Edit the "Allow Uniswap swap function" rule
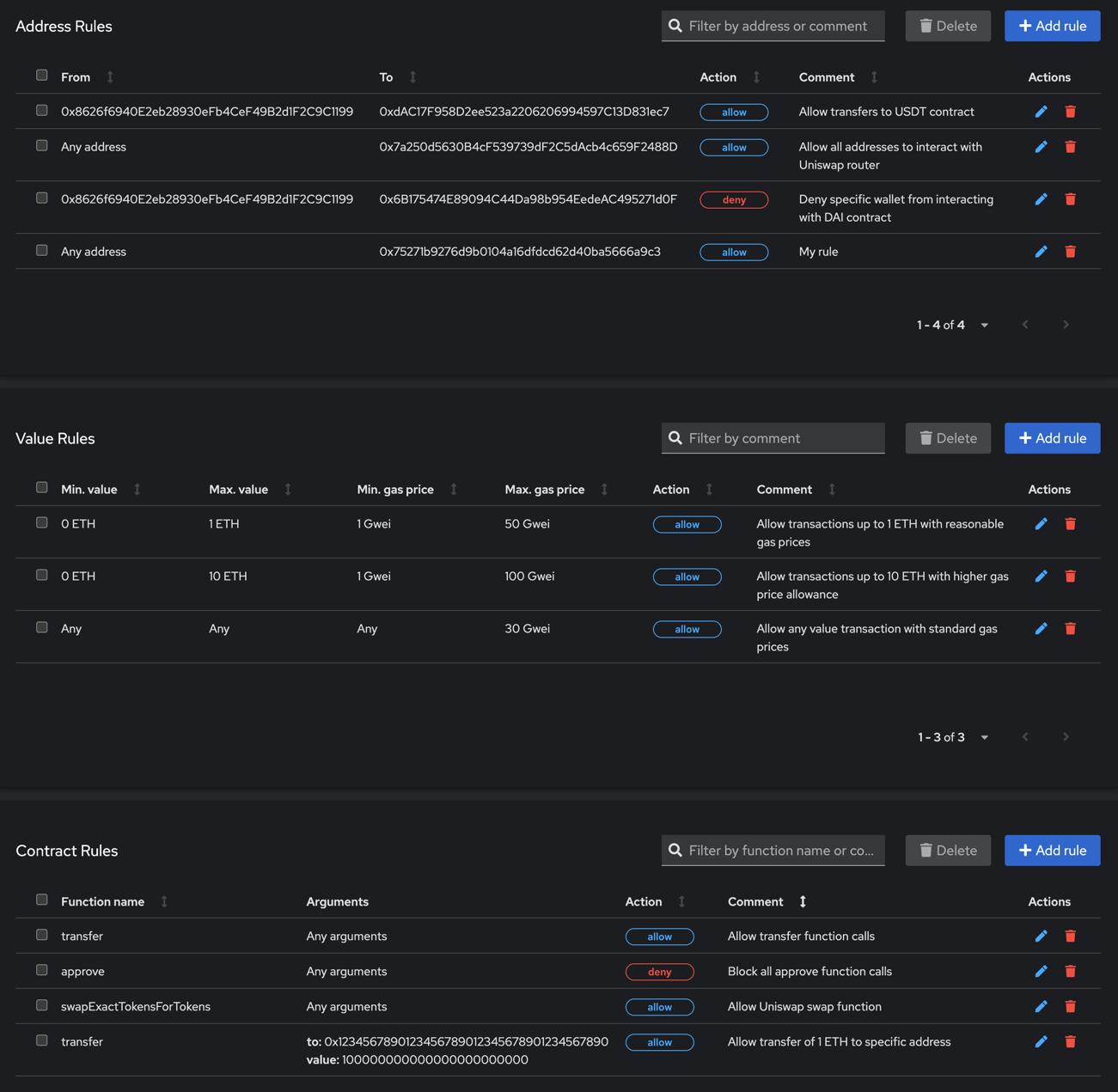 (1041, 1006)
